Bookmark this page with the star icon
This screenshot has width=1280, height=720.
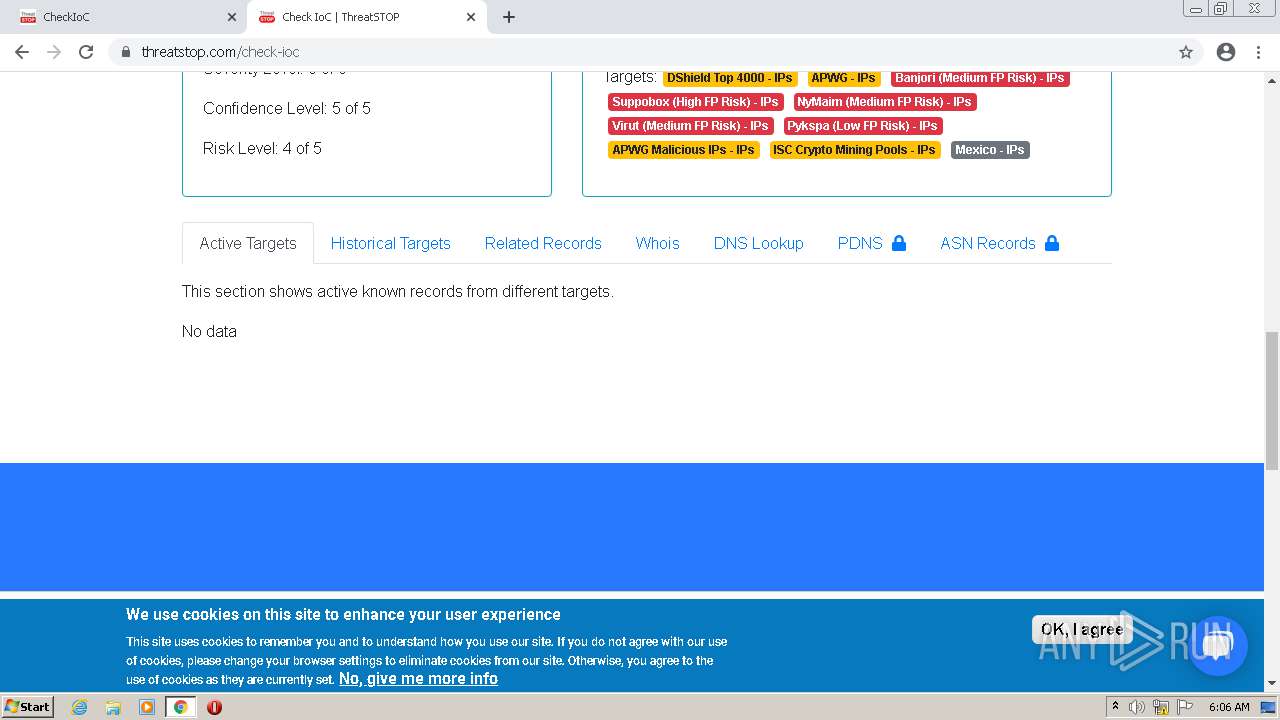(x=1186, y=52)
